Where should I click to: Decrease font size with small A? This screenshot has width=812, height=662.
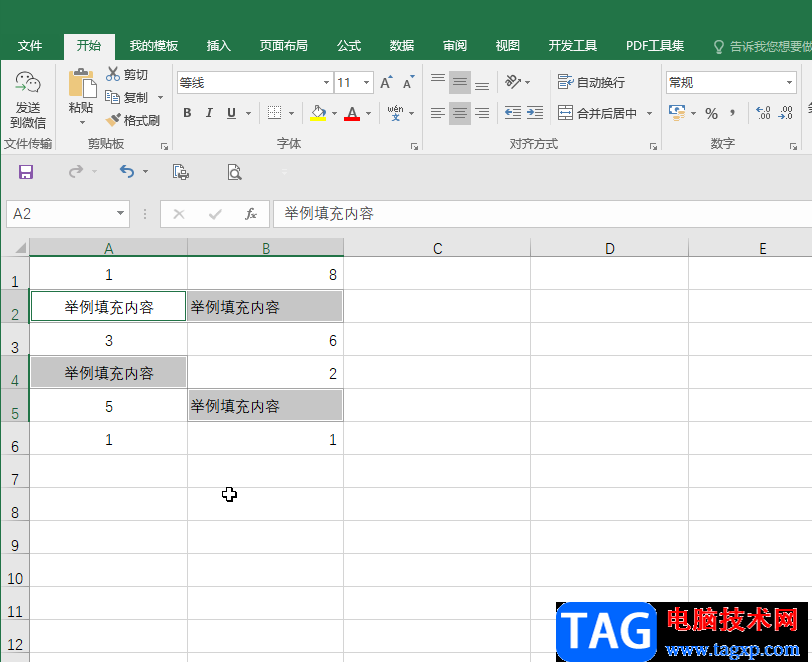click(408, 82)
